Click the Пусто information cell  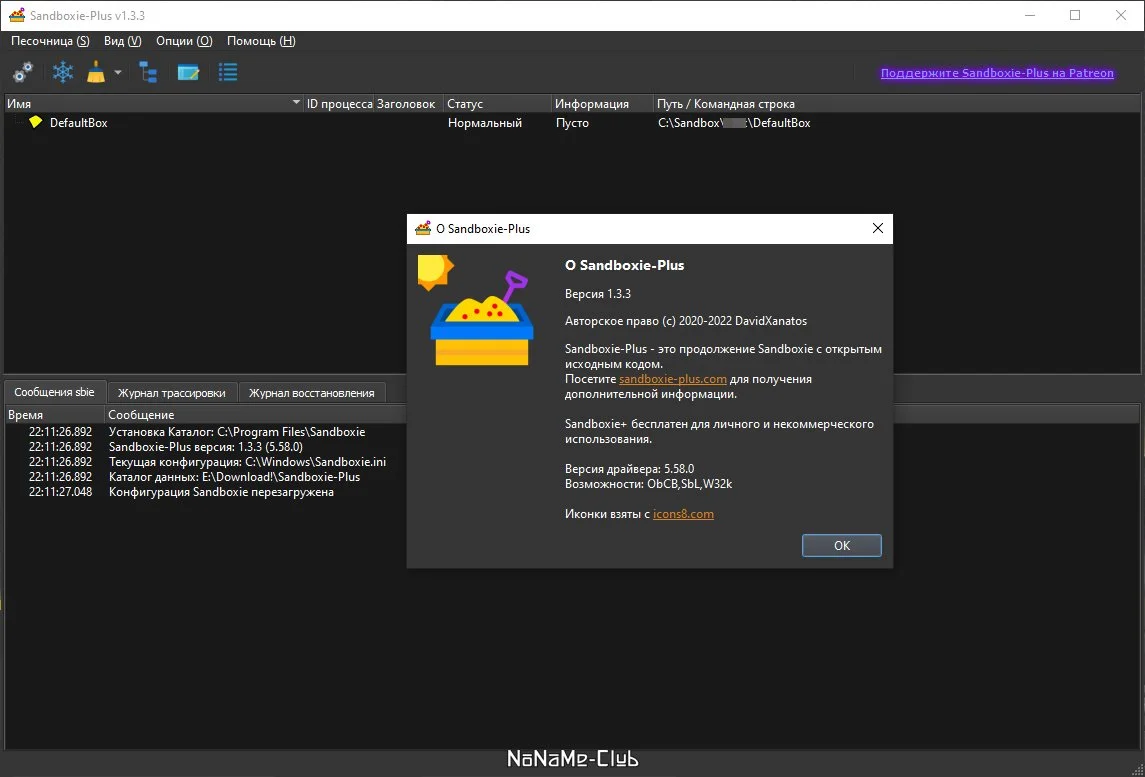coord(572,123)
